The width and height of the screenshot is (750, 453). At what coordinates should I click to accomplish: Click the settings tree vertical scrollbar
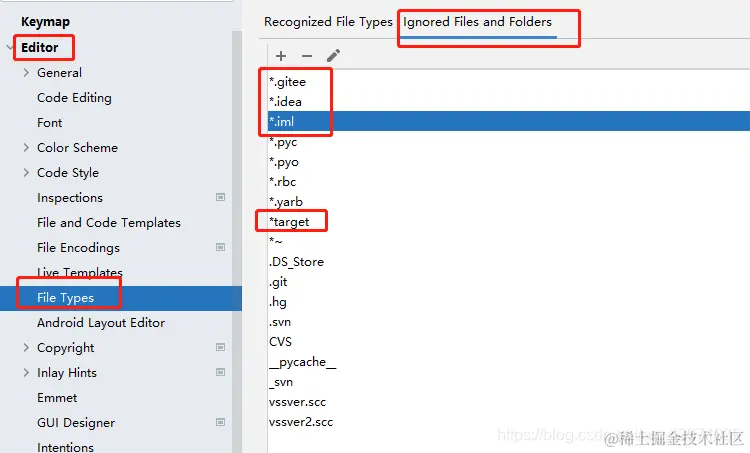tap(237, 242)
